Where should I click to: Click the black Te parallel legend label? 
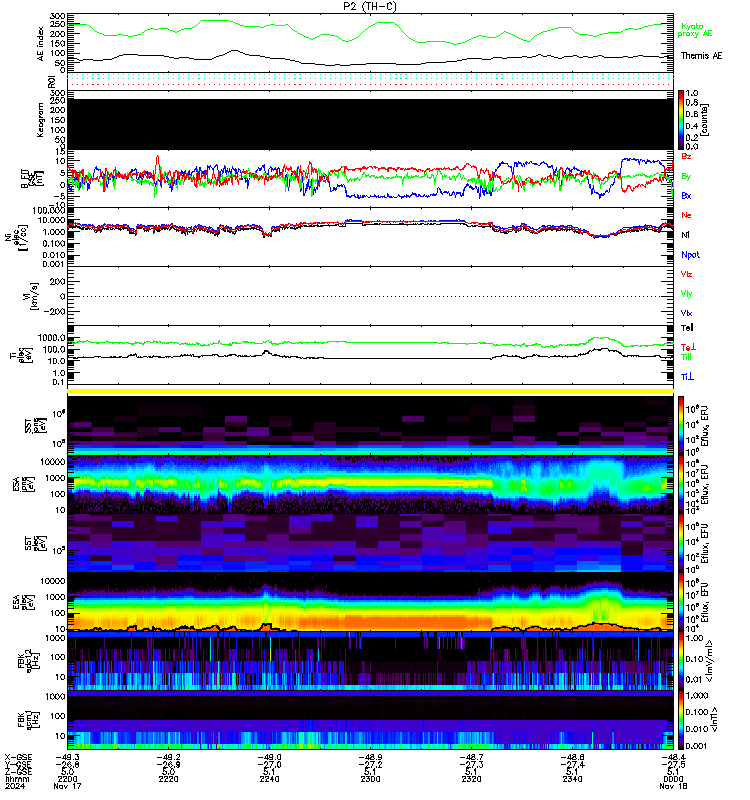[687, 328]
